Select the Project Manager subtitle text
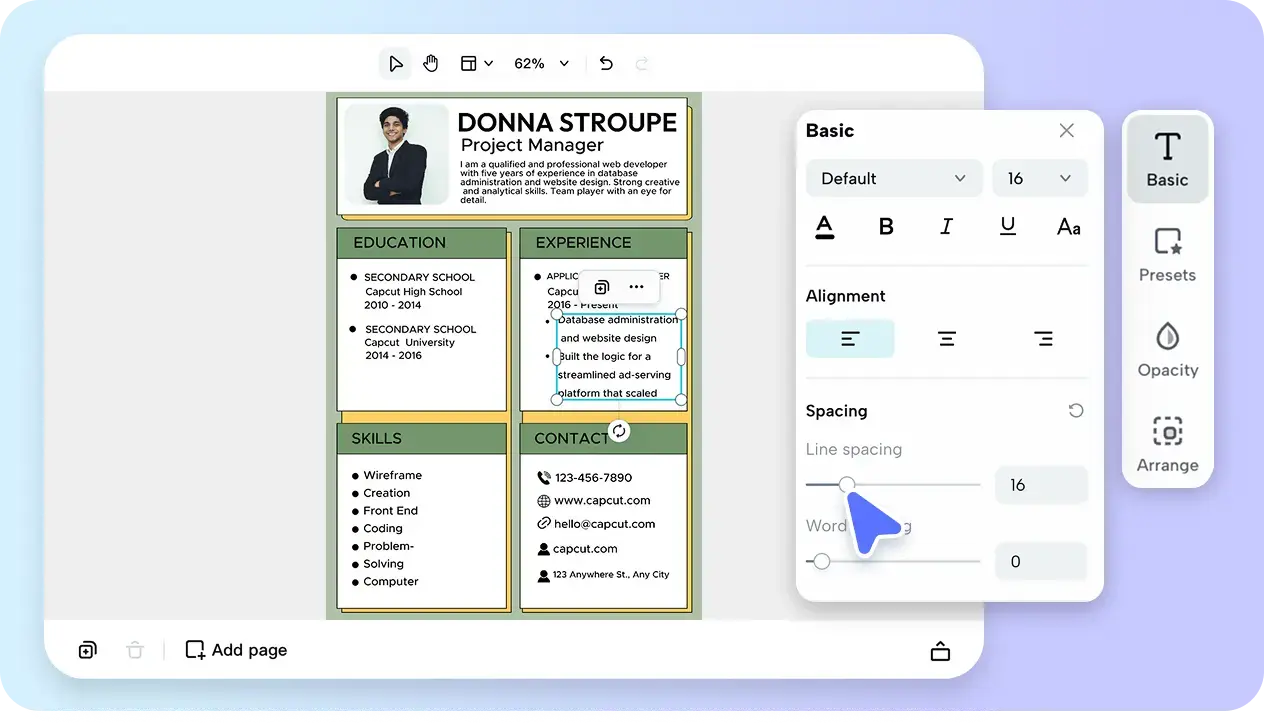1264x723 pixels. click(532, 145)
